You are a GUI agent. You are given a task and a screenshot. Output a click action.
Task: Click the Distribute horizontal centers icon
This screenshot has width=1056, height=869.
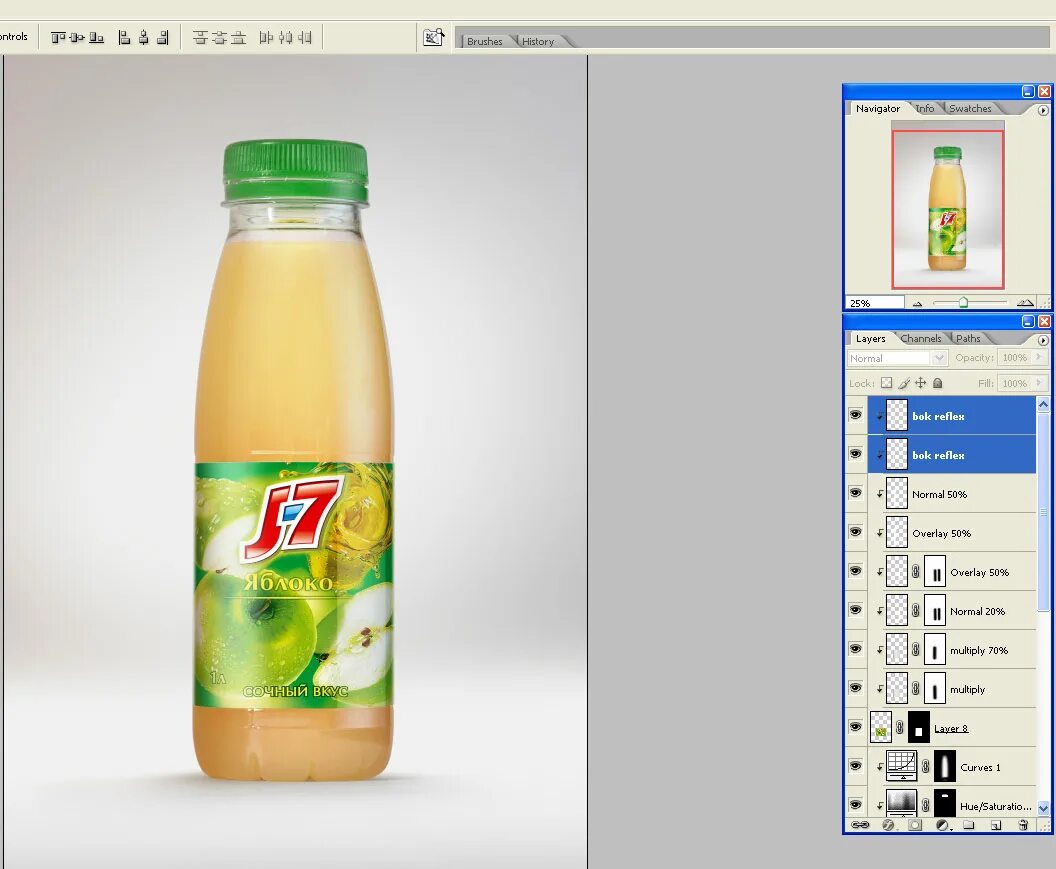[286, 38]
